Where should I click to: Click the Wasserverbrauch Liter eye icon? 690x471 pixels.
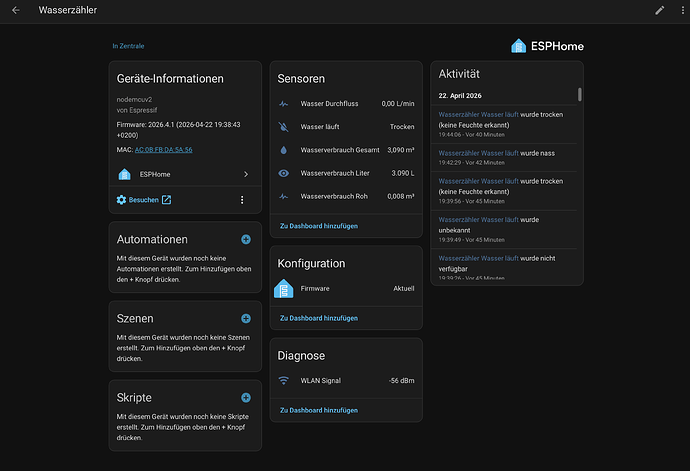point(284,173)
